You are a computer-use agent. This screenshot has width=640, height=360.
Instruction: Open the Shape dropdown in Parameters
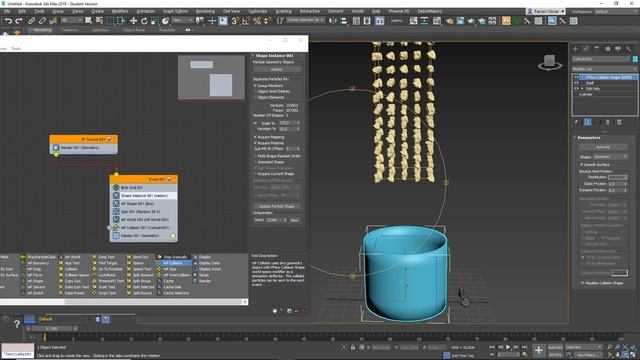(610, 157)
